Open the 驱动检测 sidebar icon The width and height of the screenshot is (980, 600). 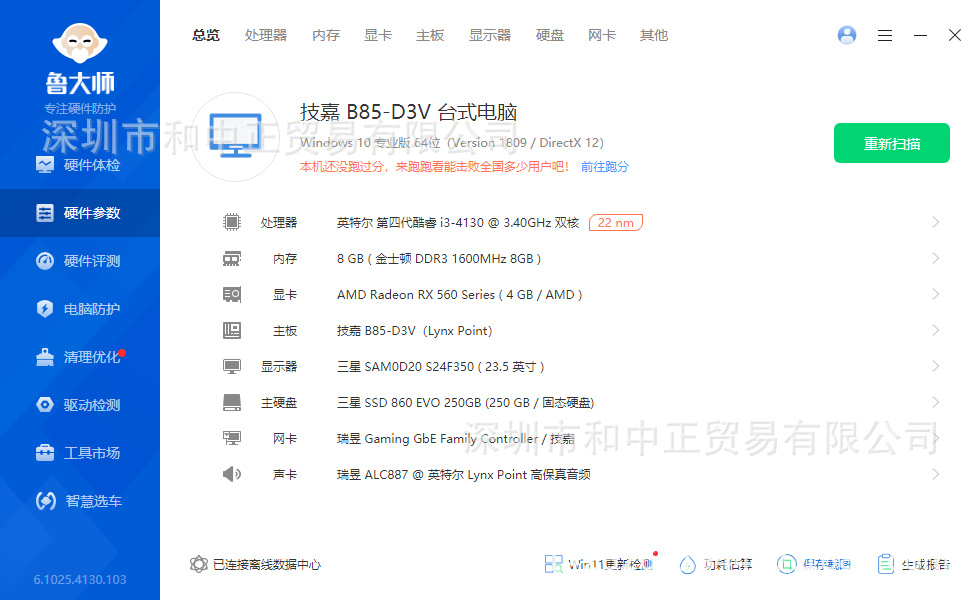tap(45, 405)
